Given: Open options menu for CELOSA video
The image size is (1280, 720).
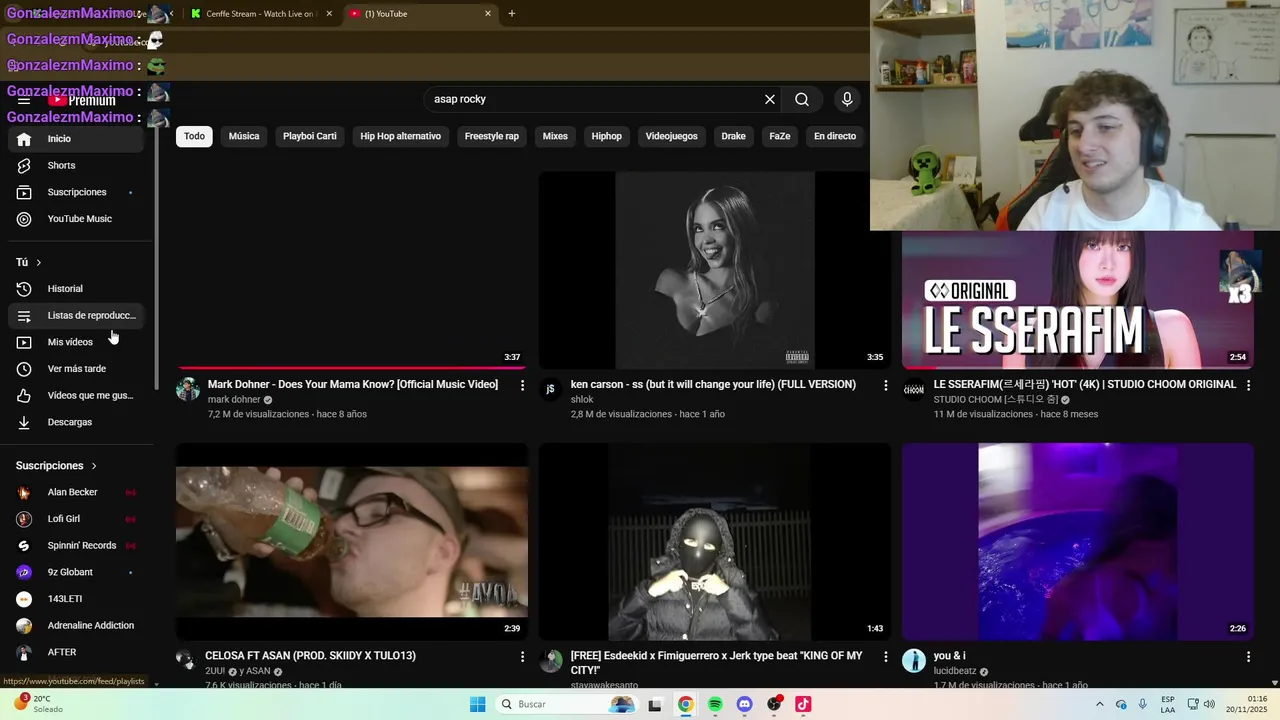Looking at the screenshot, I should (522, 657).
